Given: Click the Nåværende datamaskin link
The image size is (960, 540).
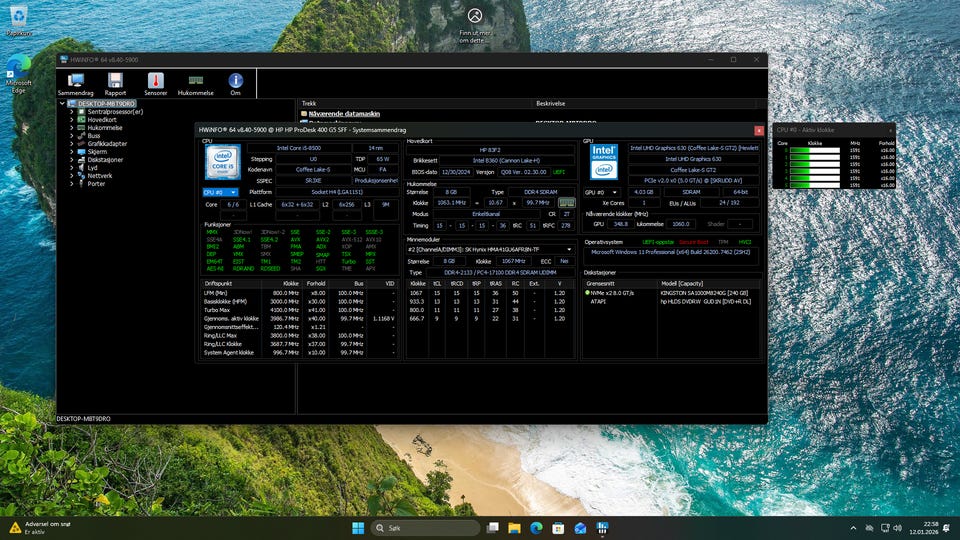Looking at the screenshot, I should [343, 113].
